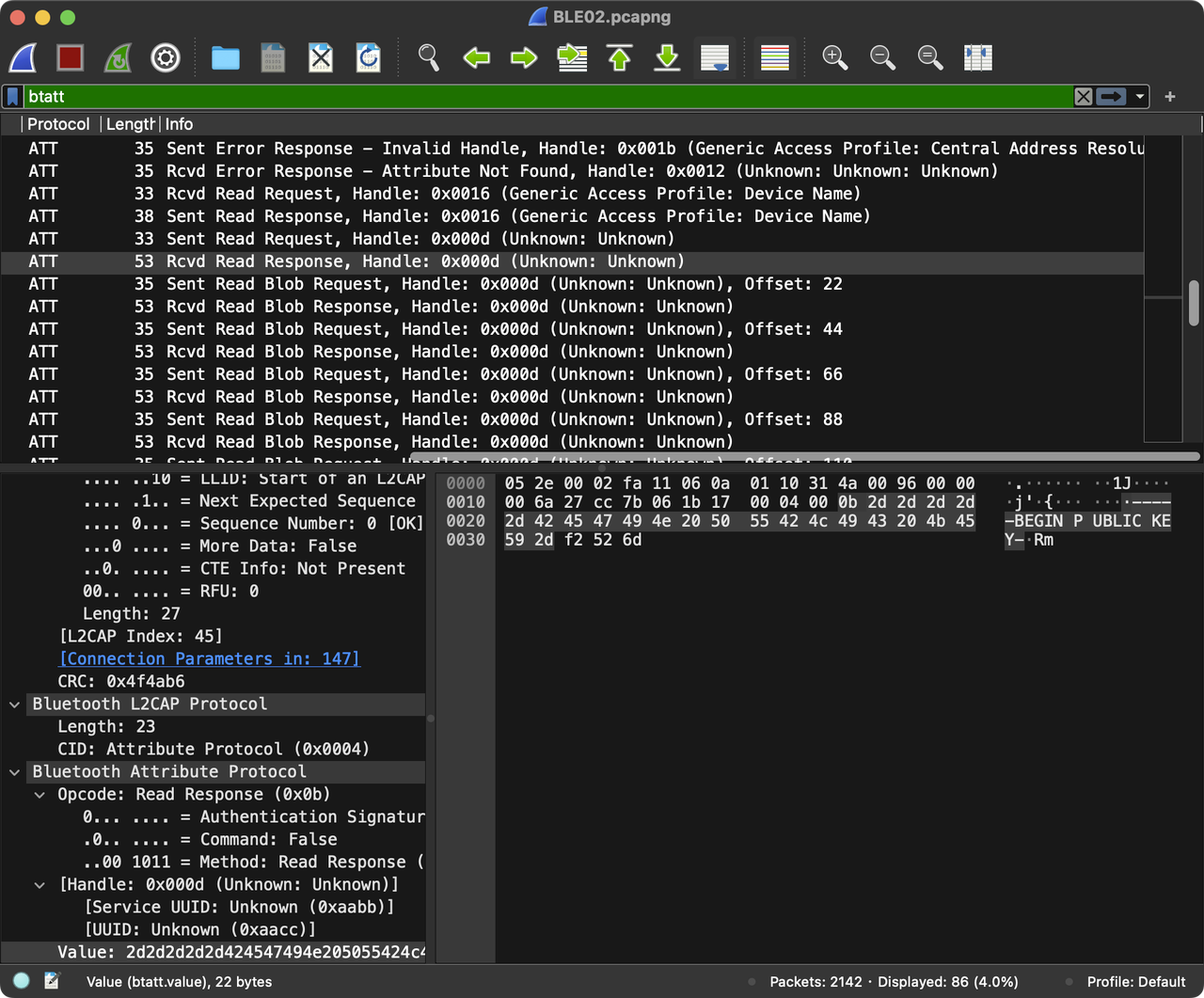Collapse the Bluetooth Attribute Protocol tree
This screenshot has height=998, width=1204.
[x=13, y=771]
